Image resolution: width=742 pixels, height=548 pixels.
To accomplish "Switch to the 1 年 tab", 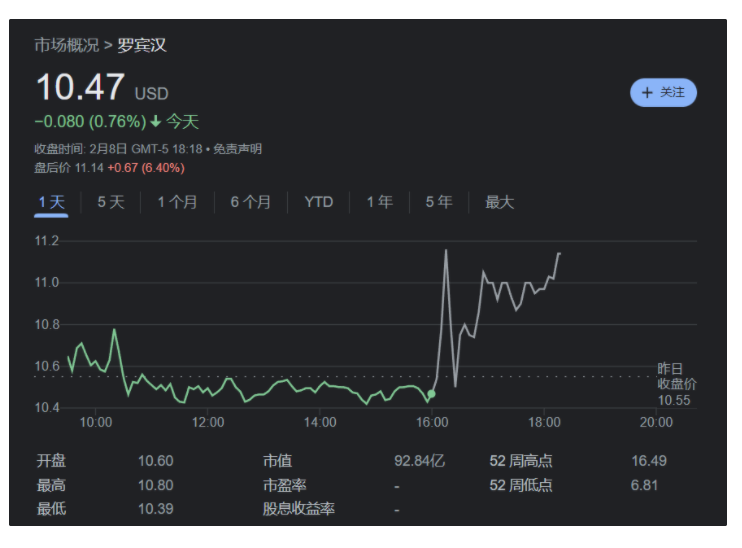I will pyautogui.click(x=379, y=202).
